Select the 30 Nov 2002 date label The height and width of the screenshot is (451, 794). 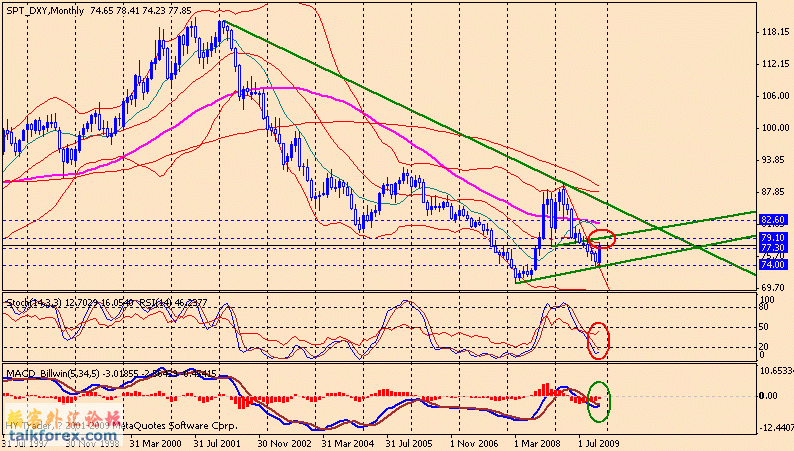click(284, 443)
